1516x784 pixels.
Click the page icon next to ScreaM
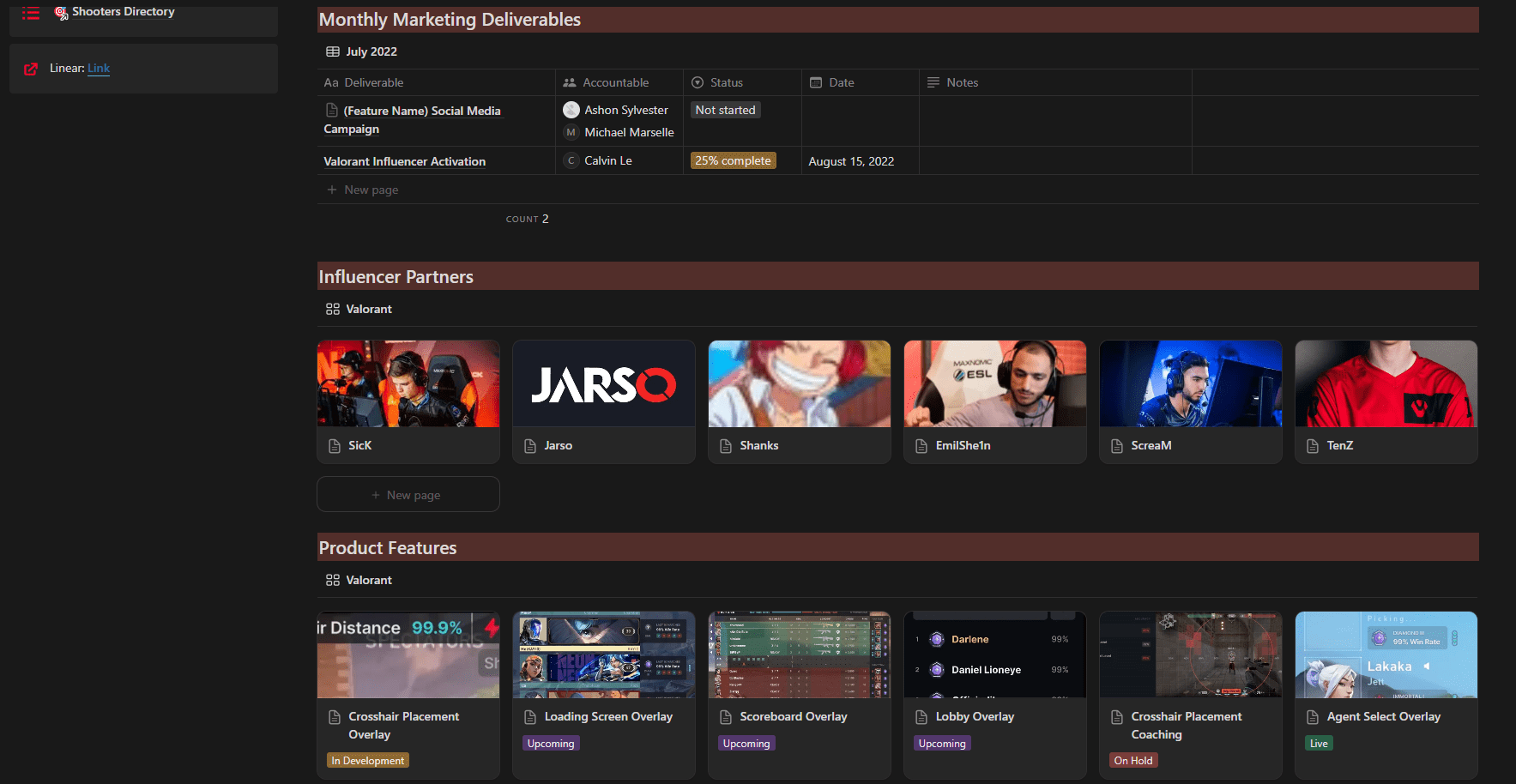coord(1117,446)
